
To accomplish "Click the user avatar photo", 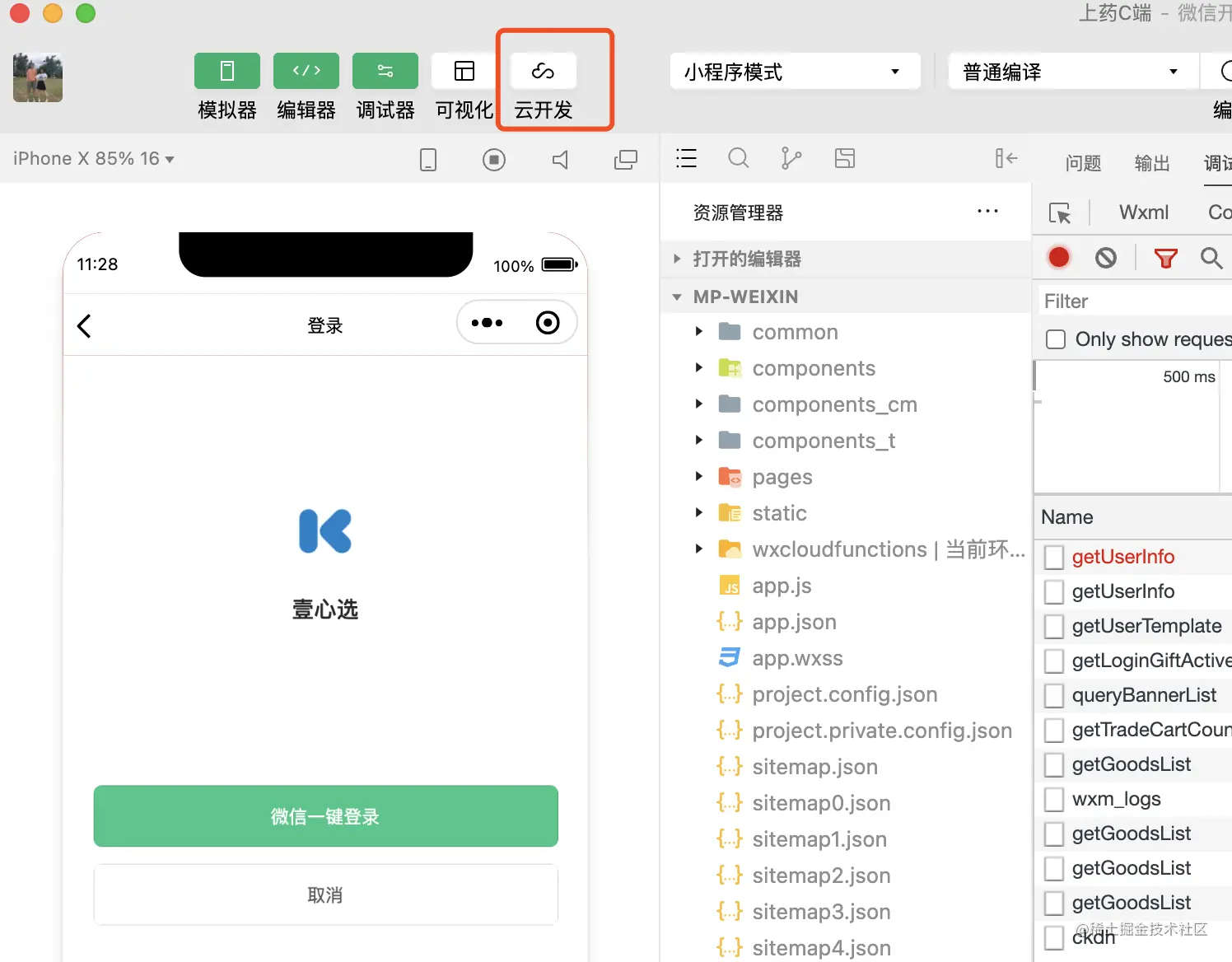I will tap(38, 77).
